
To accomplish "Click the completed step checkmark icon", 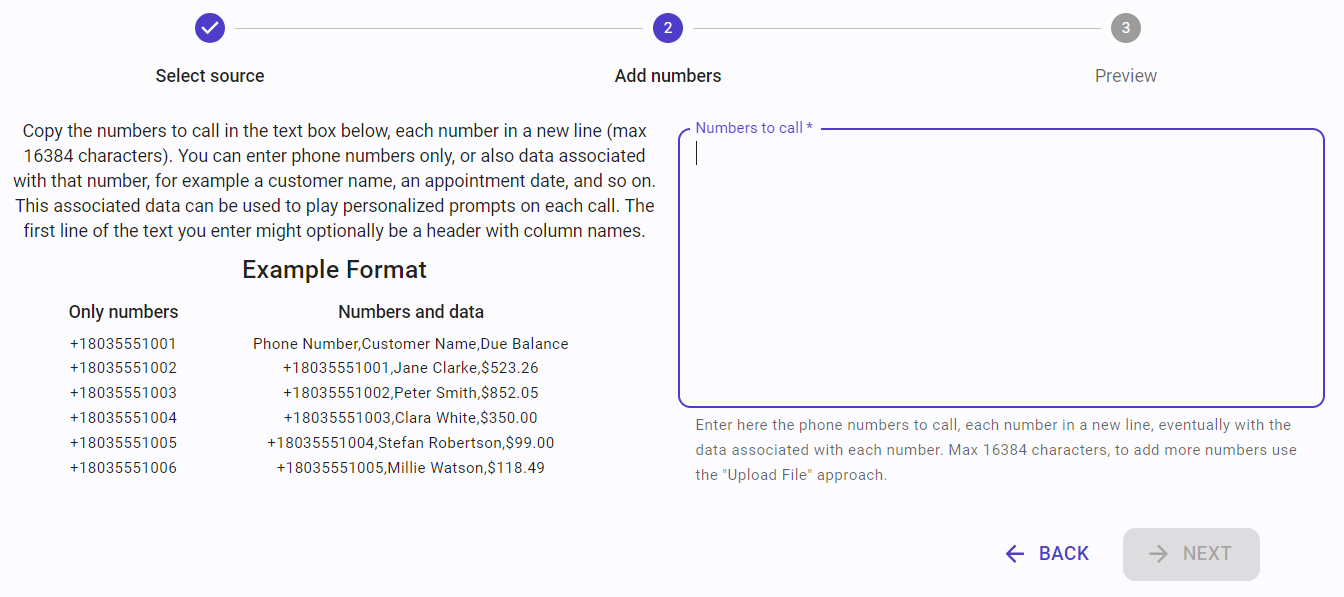I will [210, 28].
